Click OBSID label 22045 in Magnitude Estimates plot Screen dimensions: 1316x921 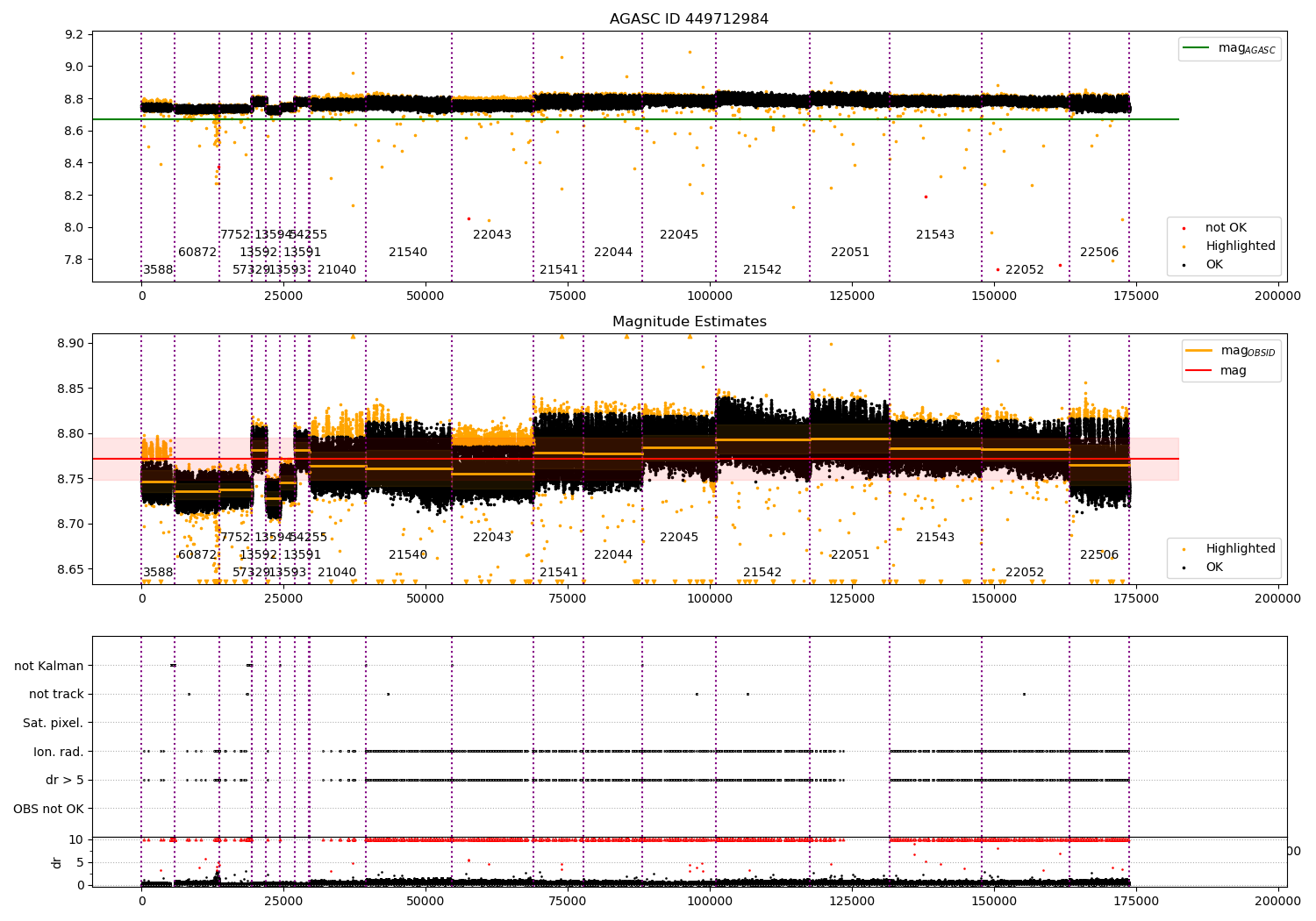[x=679, y=538]
